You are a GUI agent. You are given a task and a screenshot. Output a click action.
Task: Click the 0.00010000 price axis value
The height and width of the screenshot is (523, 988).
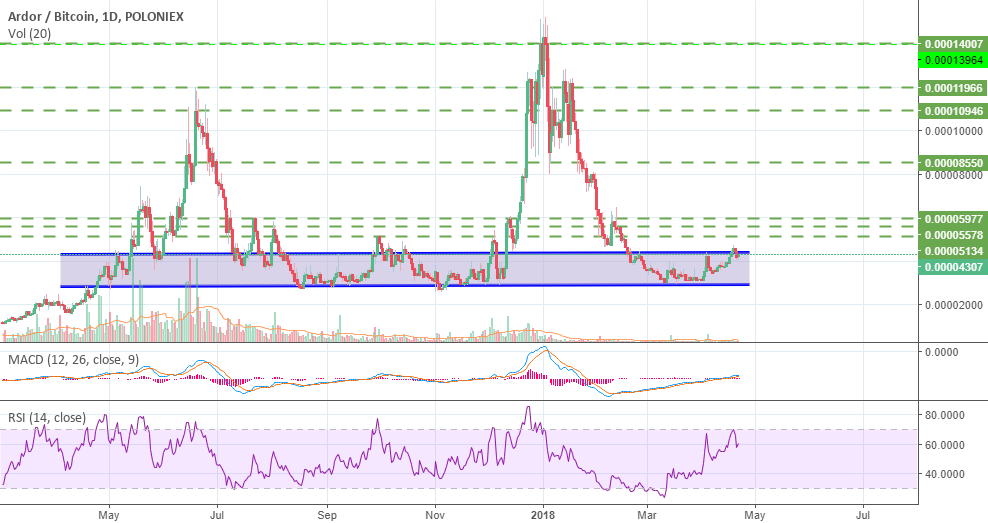[x=953, y=131]
